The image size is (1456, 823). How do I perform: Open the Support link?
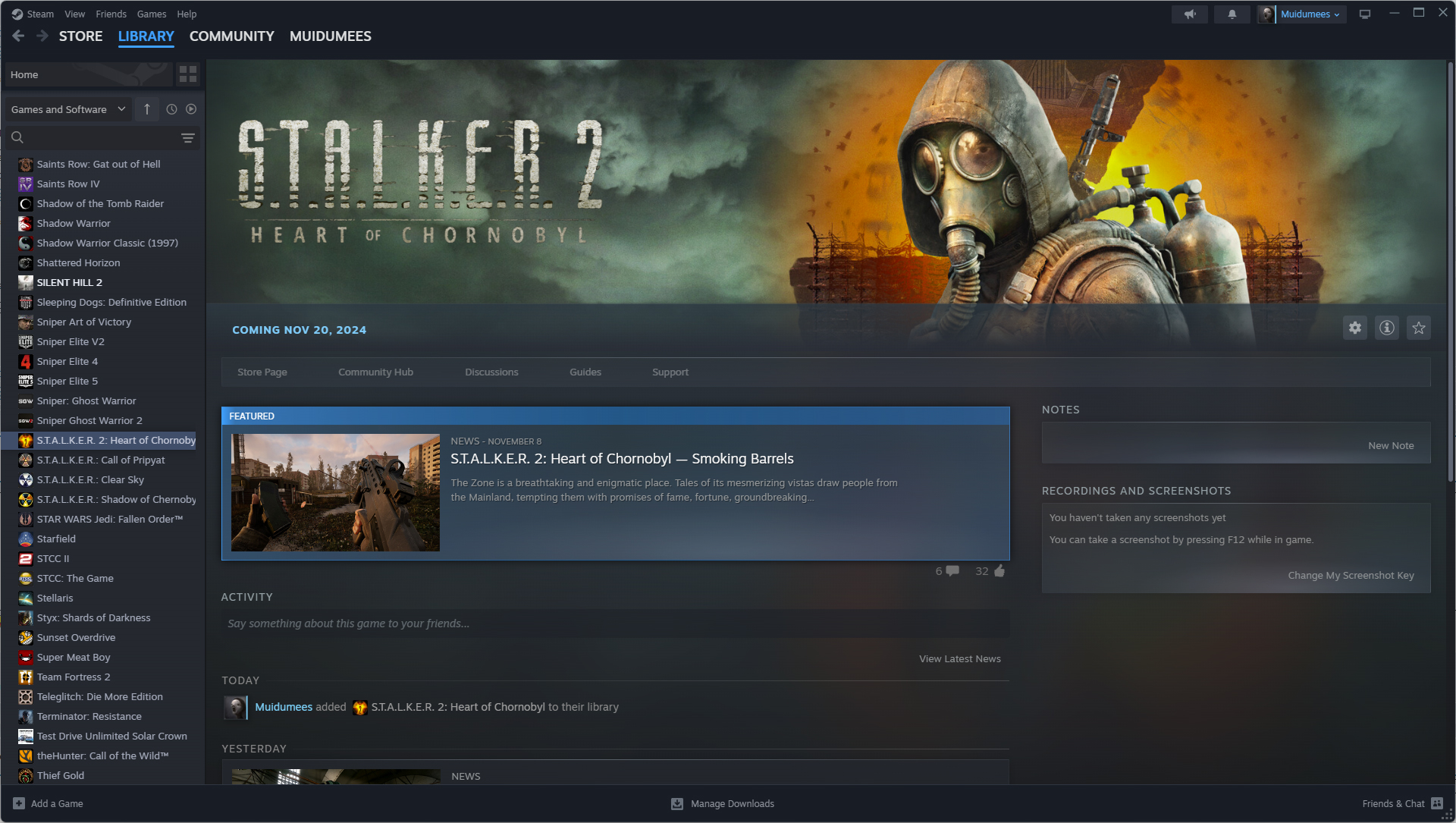tap(670, 372)
